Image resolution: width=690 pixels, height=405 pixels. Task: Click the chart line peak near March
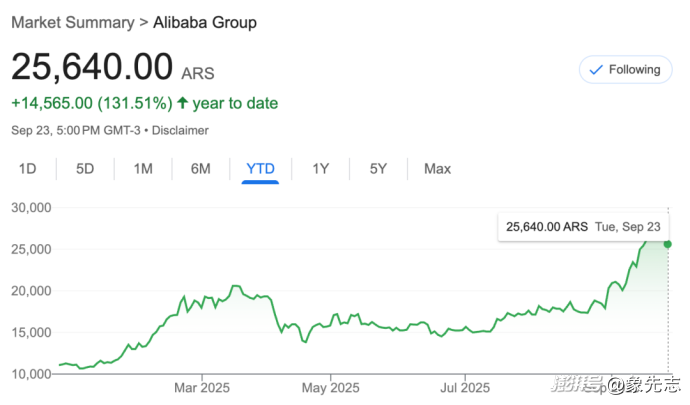[235, 286]
